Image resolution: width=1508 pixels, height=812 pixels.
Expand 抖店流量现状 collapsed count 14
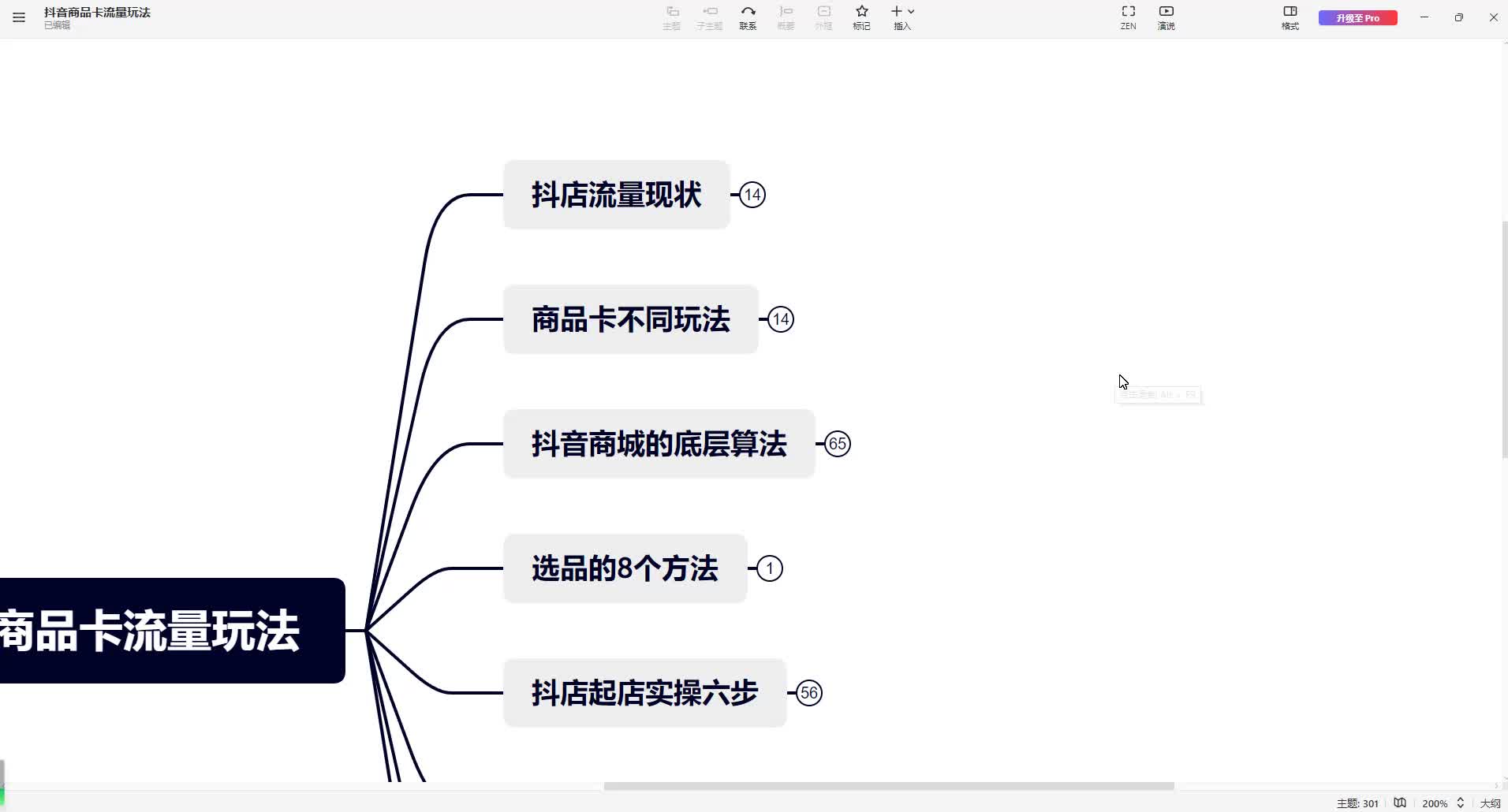[752, 195]
